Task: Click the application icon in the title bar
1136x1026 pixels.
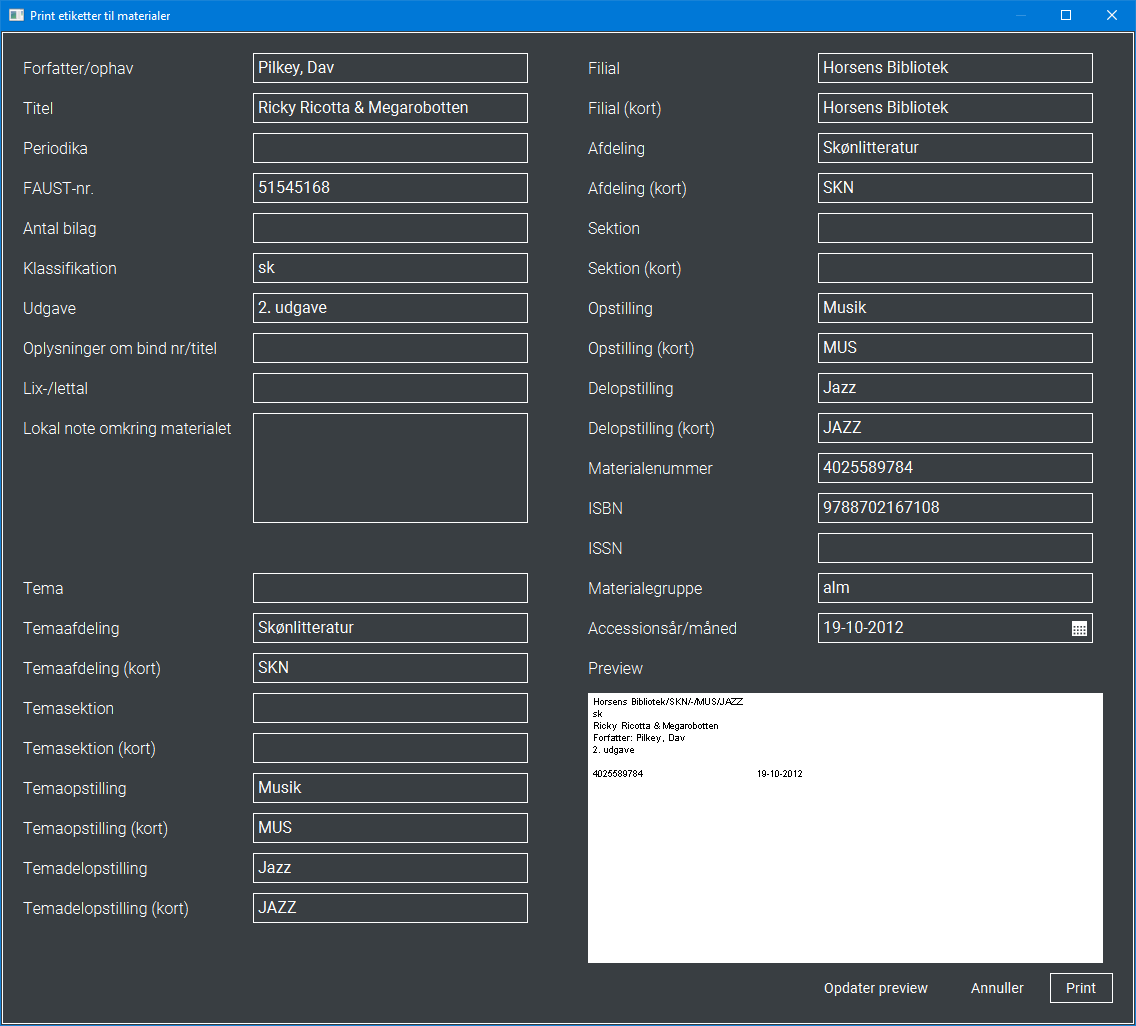Action: [14, 15]
